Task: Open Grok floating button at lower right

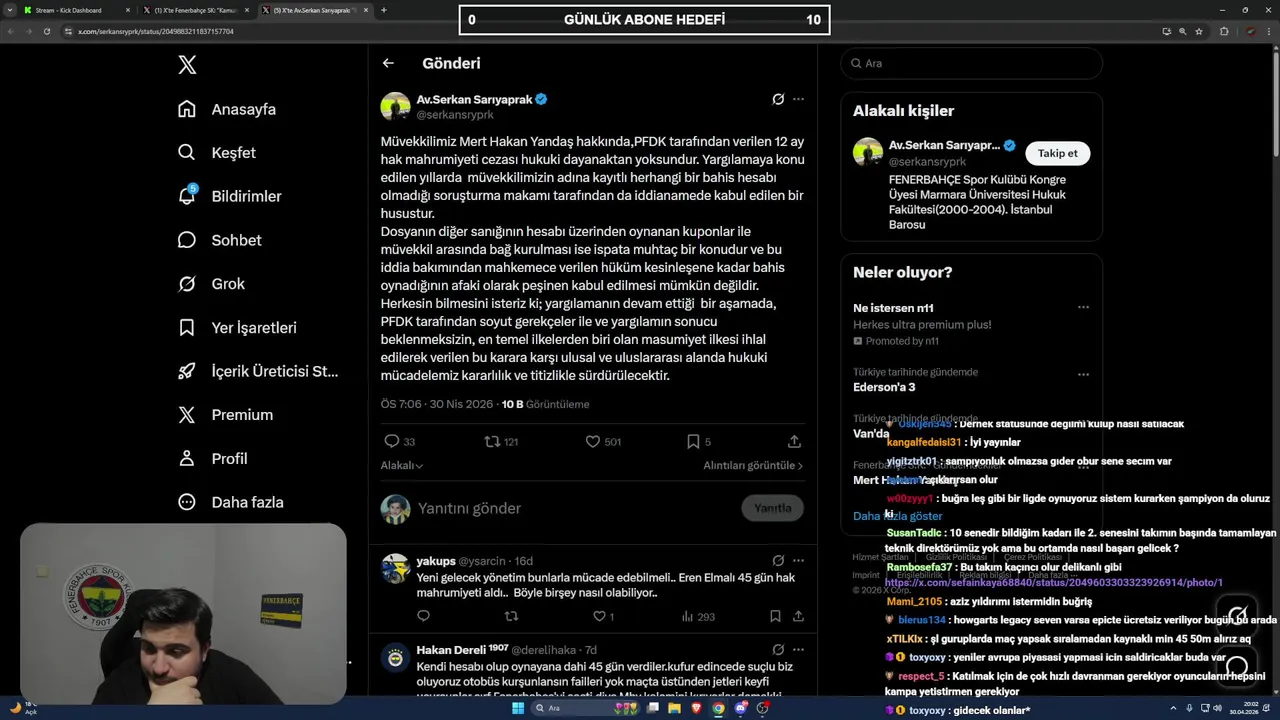Action: (1237, 614)
